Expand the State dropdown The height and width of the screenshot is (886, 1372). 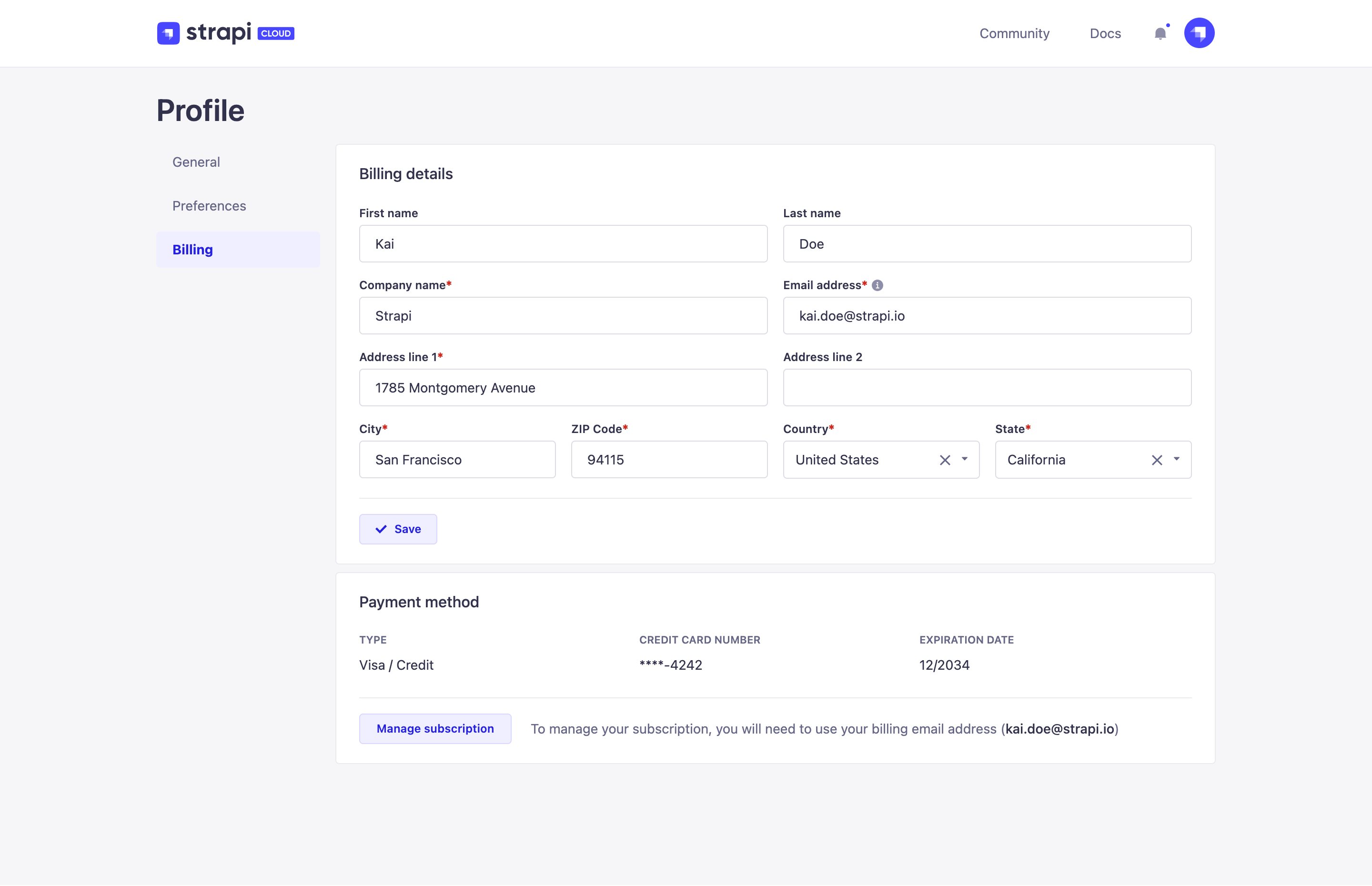click(x=1176, y=460)
